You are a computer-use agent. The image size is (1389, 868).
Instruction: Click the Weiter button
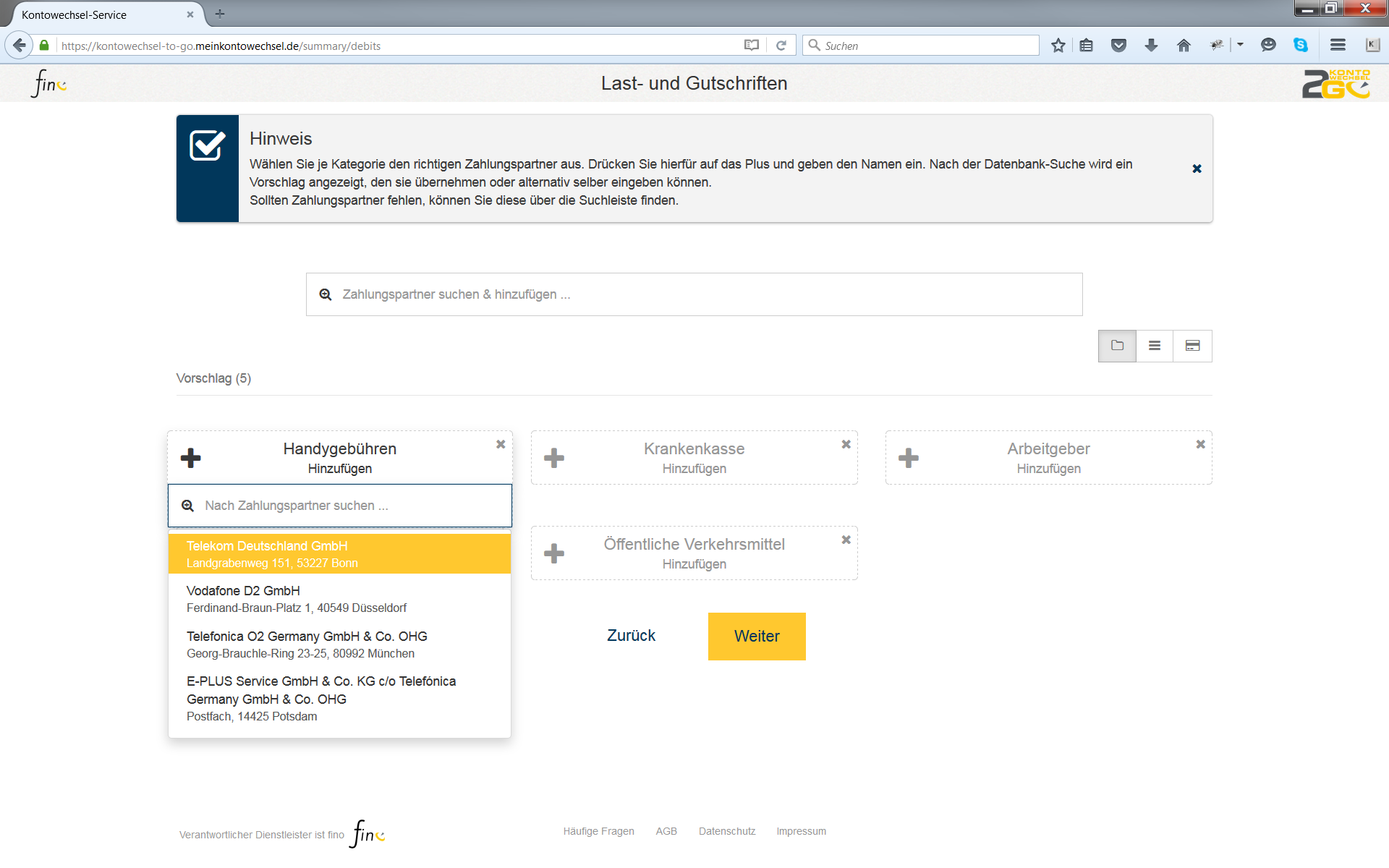point(757,637)
